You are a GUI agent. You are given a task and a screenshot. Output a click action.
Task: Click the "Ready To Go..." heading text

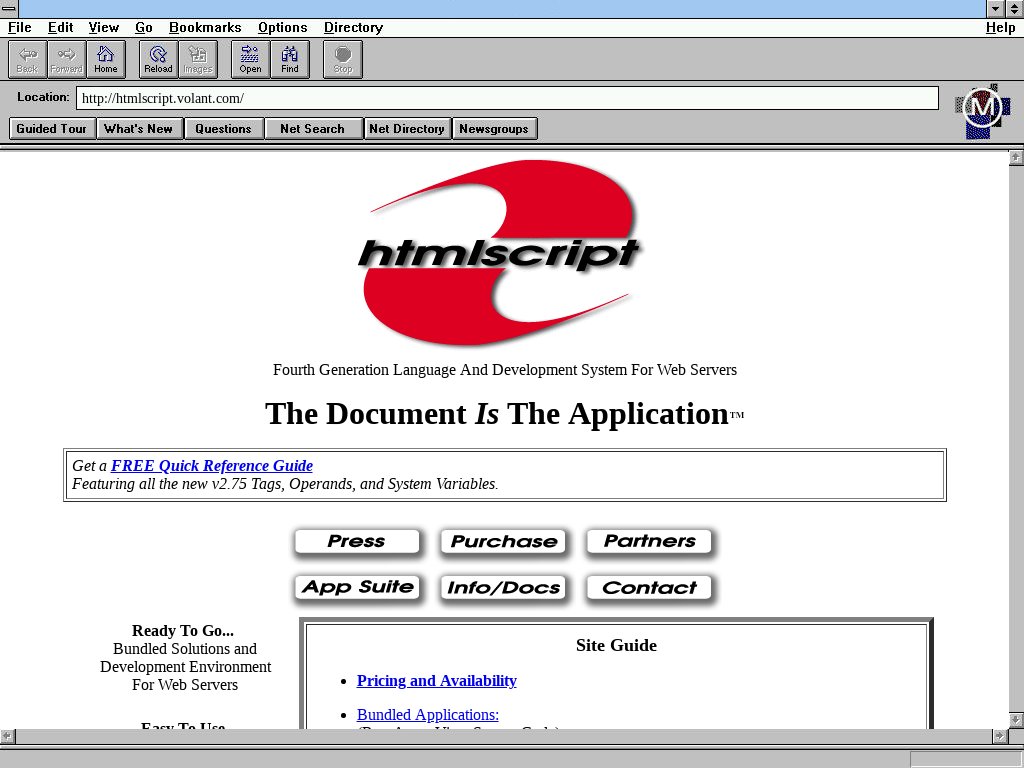(x=183, y=630)
